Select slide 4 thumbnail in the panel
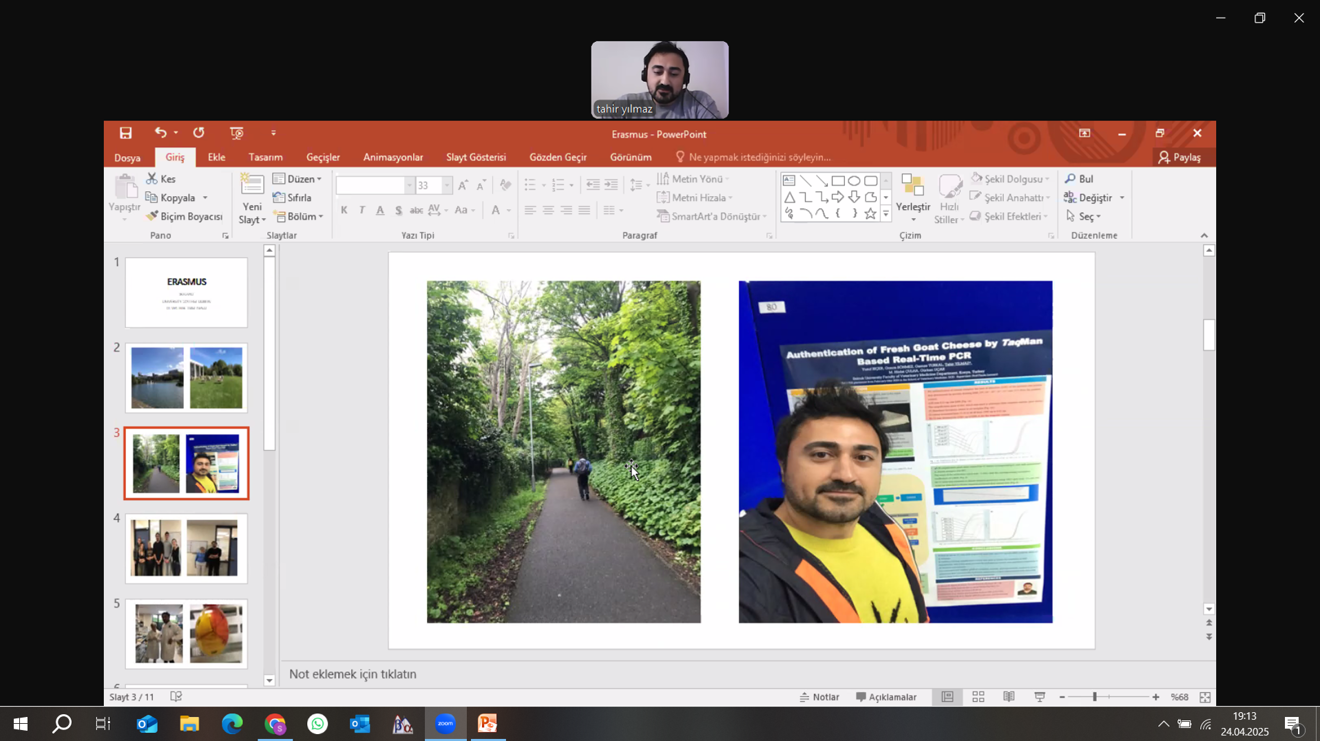 pos(186,548)
